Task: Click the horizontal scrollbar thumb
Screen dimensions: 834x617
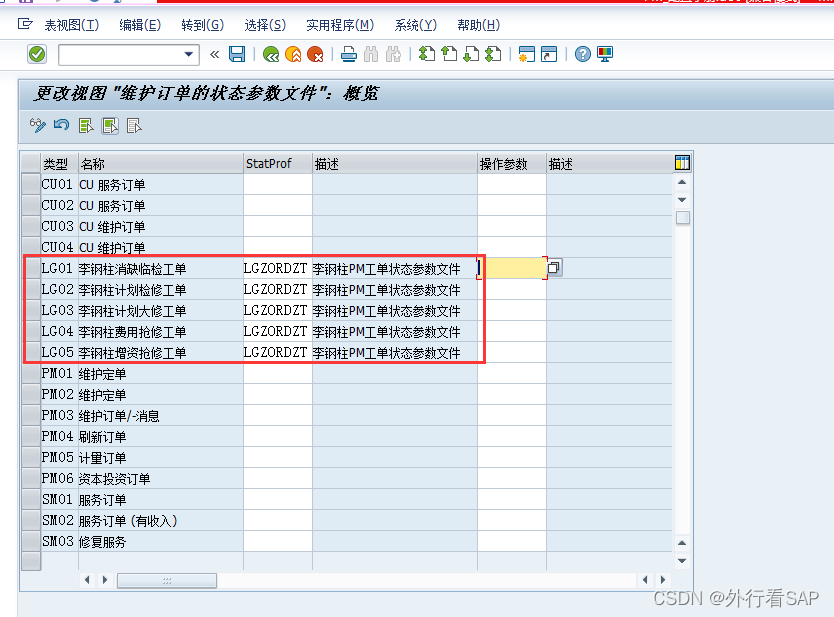Action: point(166,580)
